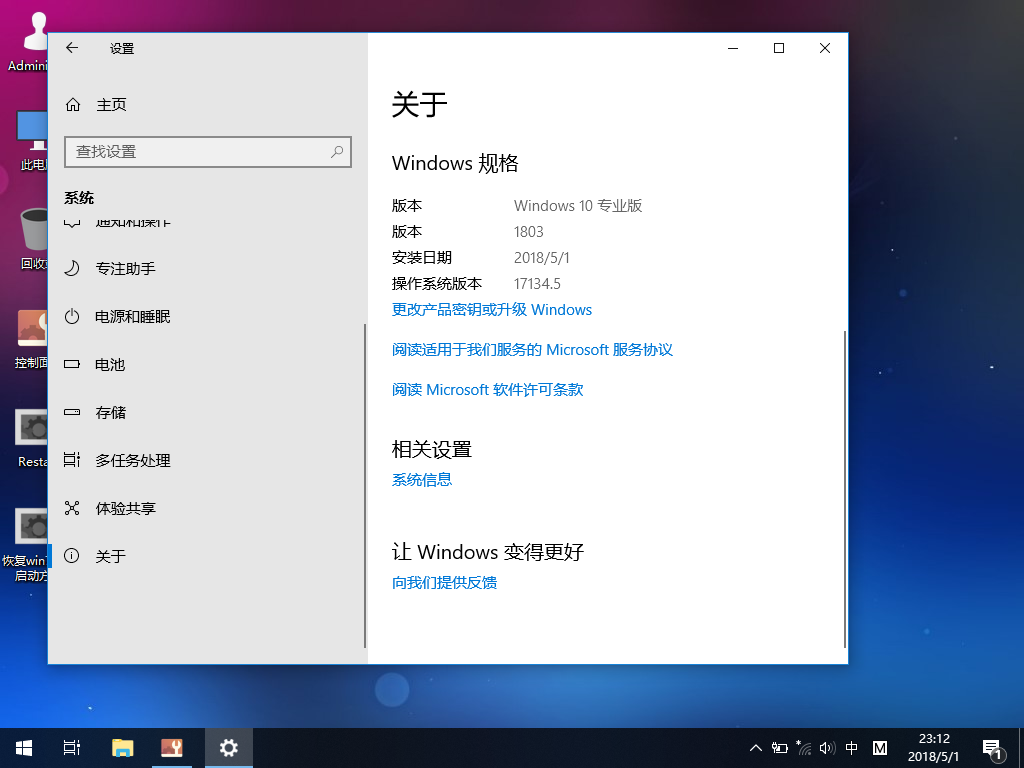
Task: Open 主页 home icon in sidebar
Action: [73, 105]
